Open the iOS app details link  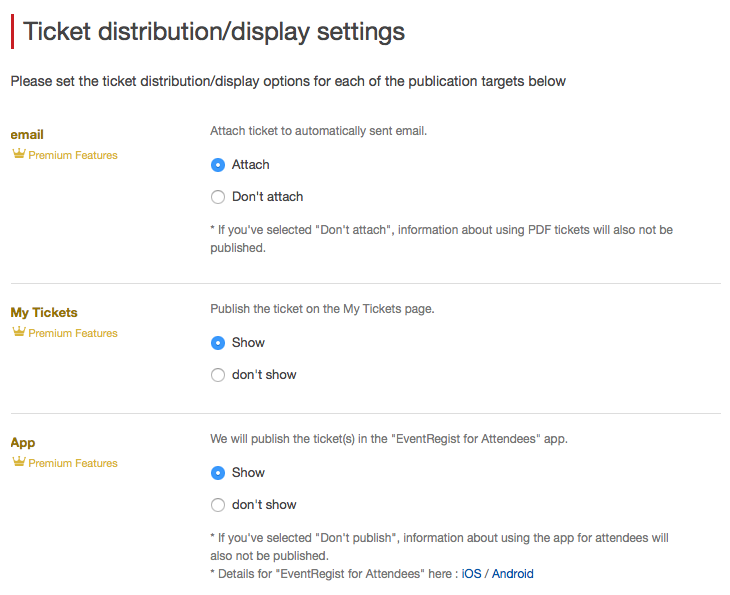click(x=471, y=574)
